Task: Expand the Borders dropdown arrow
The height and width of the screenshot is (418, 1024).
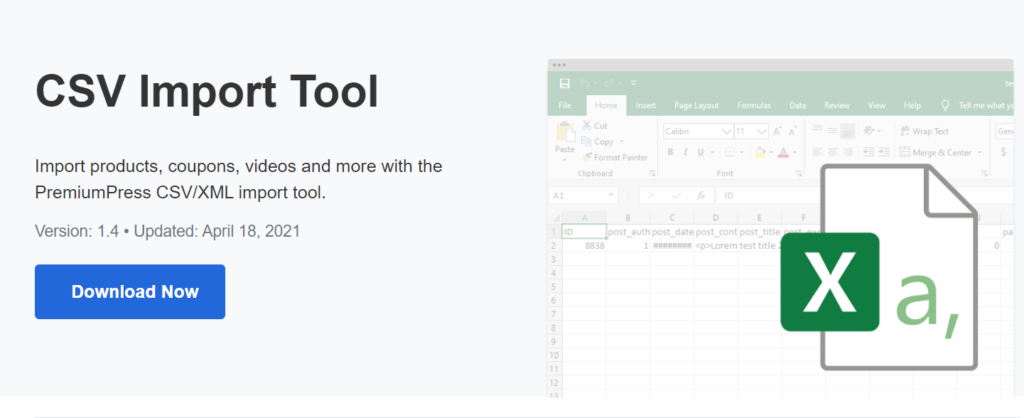Action: 743,152
